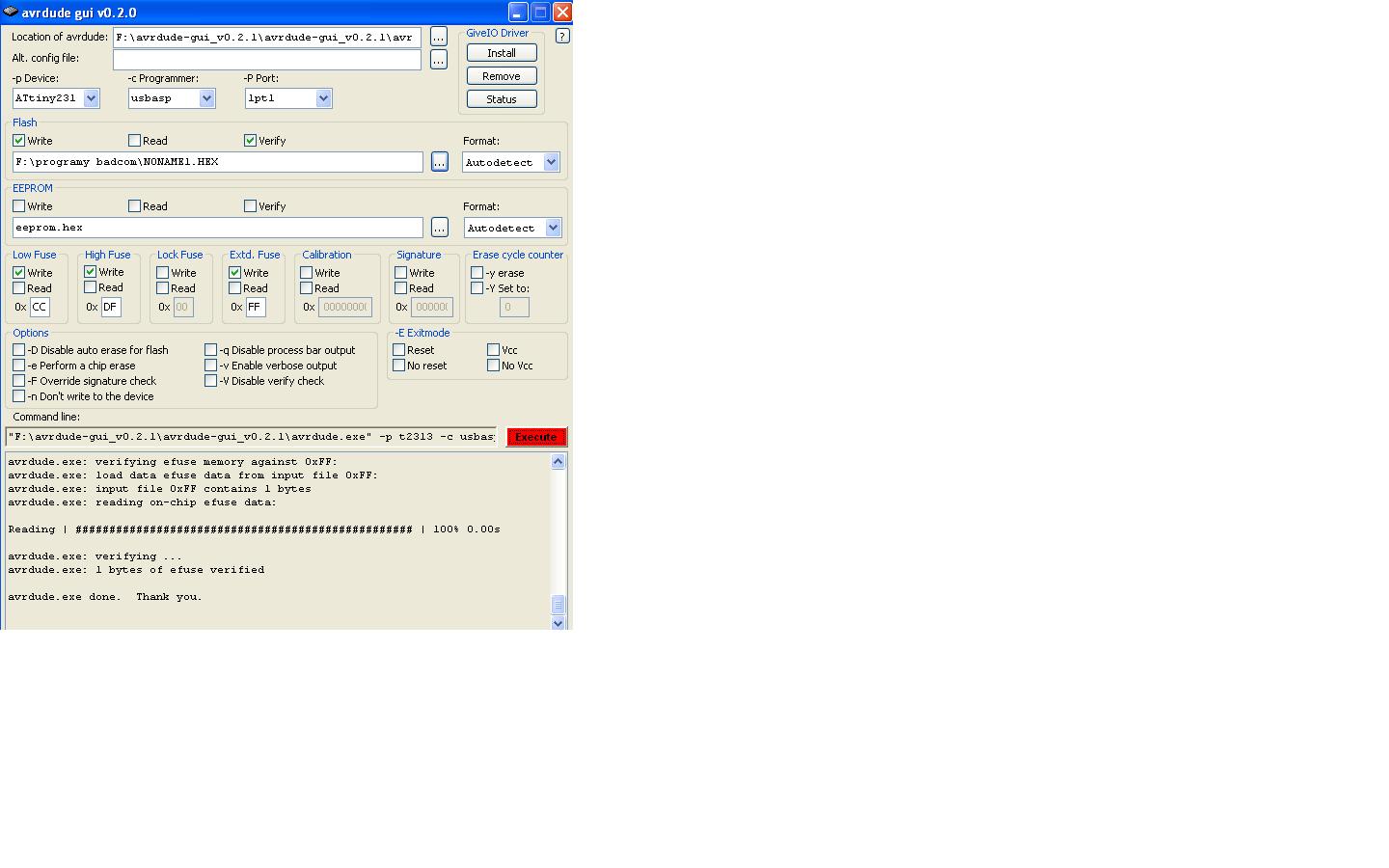Uncheck the Flash Verify checkbox
This screenshot has width=1389, height=868.
coord(251,141)
